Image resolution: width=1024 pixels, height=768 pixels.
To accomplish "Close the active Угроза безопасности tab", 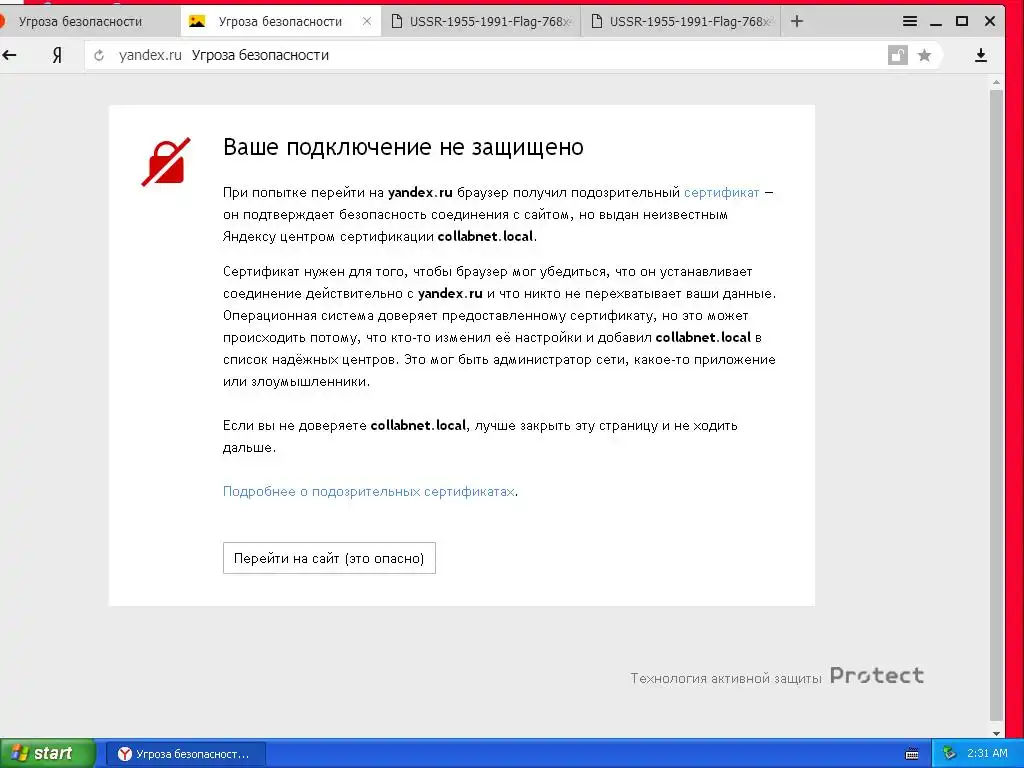I will [x=367, y=22].
